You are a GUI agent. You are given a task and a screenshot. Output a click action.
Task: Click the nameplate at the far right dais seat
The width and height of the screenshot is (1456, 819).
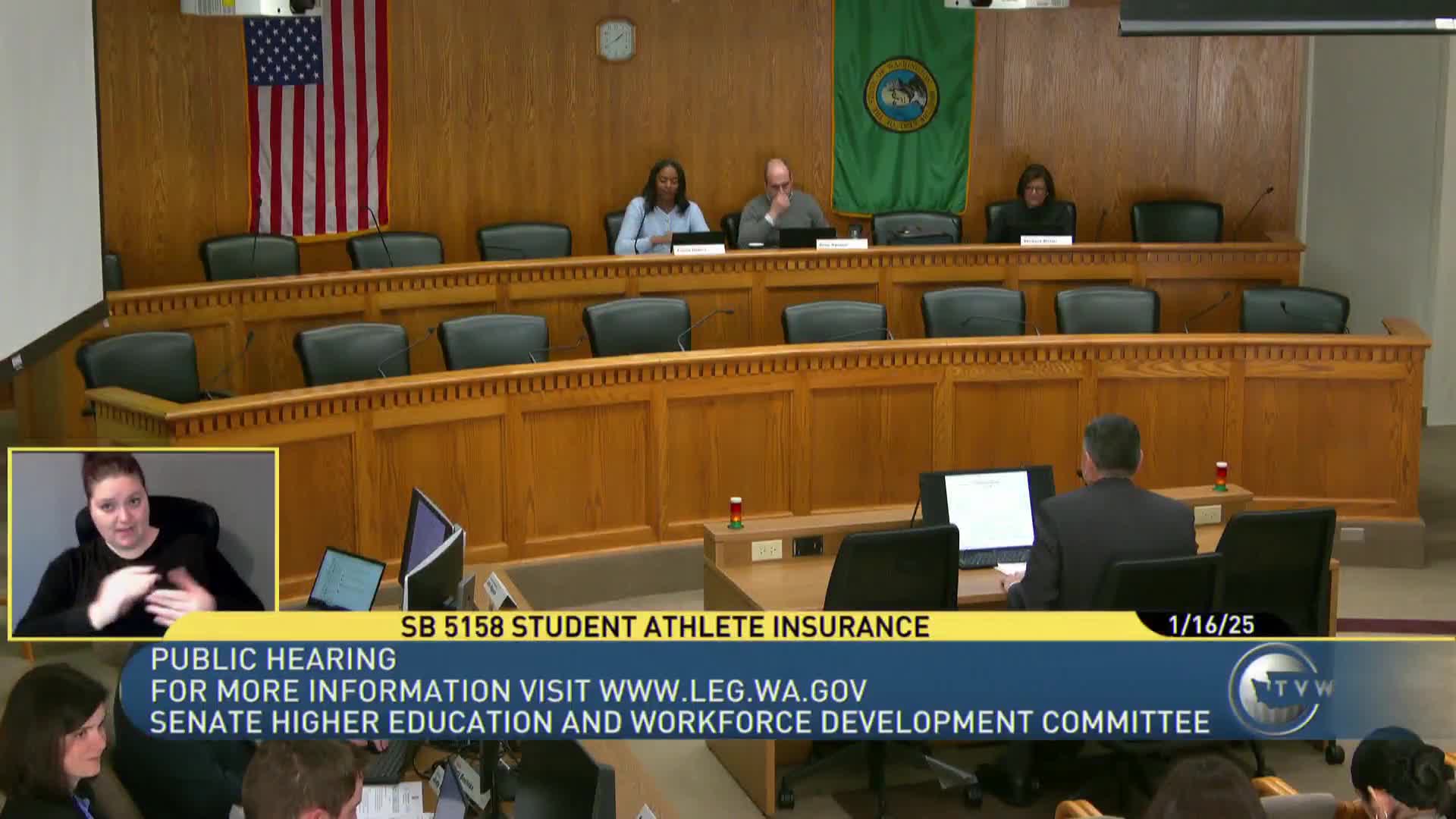pyautogui.click(x=1046, y=240)
